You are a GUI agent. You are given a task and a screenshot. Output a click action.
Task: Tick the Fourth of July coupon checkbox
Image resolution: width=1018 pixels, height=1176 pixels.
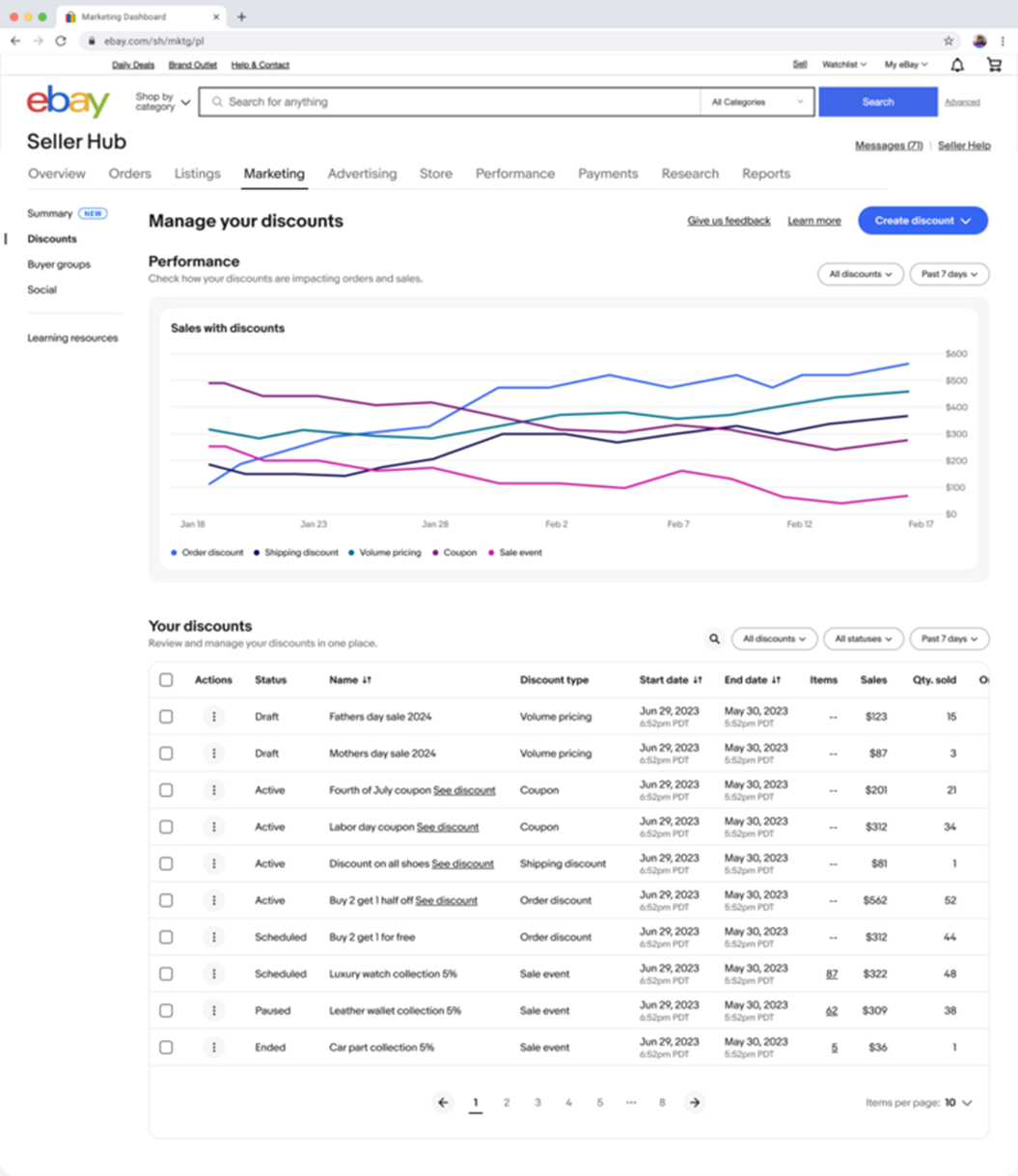[x=166, y=790]
